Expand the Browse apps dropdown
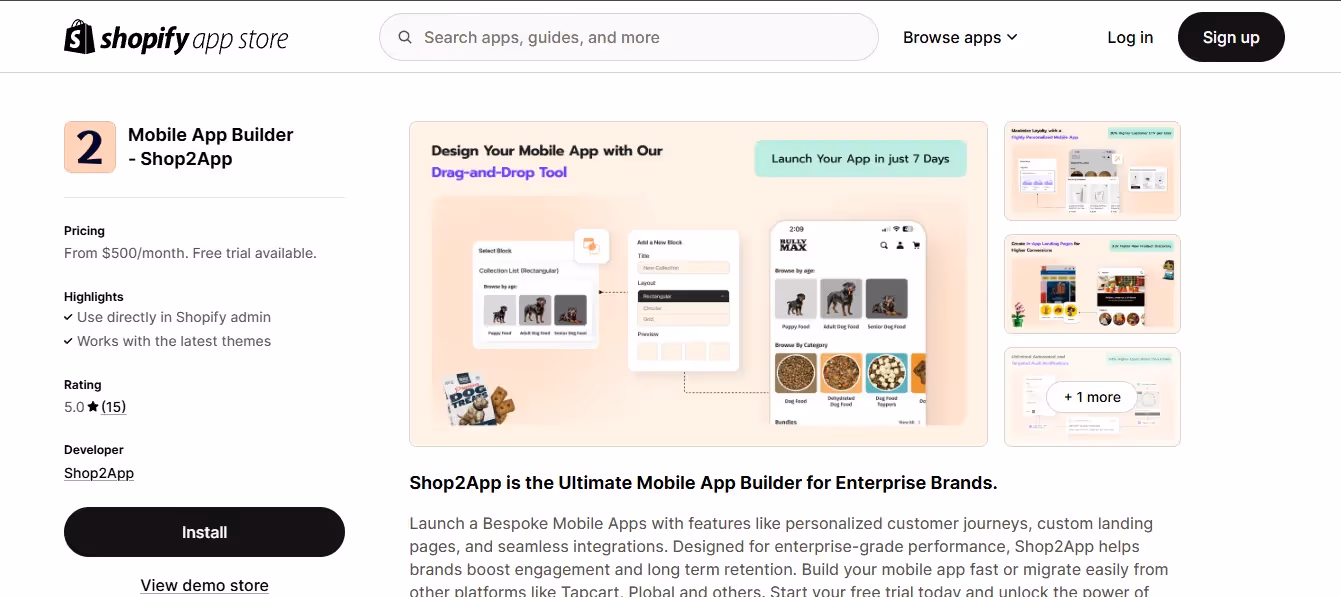This screenshot has height=597, width=1341. click(960, 37)
